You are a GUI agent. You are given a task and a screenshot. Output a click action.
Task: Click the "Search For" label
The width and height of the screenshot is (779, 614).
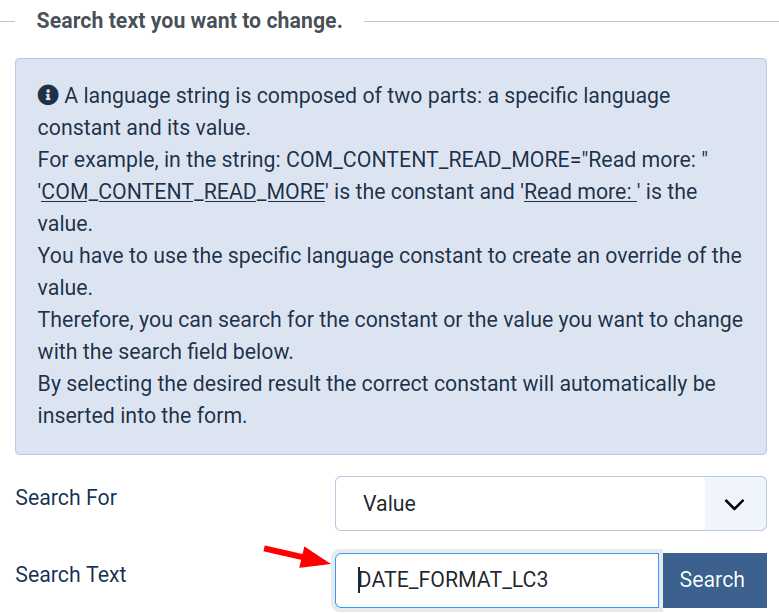click(x=66, y=497)
